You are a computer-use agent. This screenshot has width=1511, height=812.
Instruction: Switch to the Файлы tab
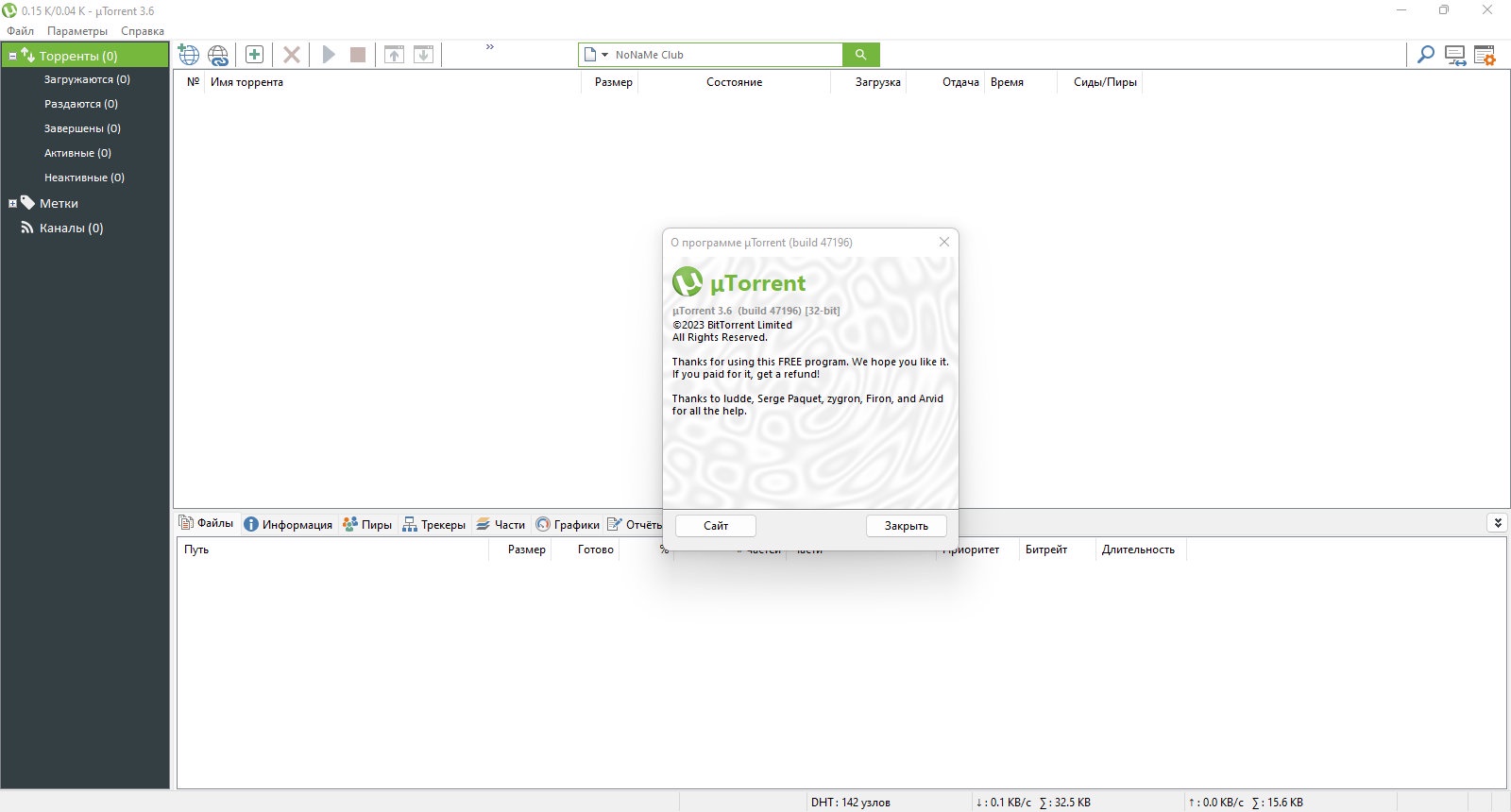[207, 523]
